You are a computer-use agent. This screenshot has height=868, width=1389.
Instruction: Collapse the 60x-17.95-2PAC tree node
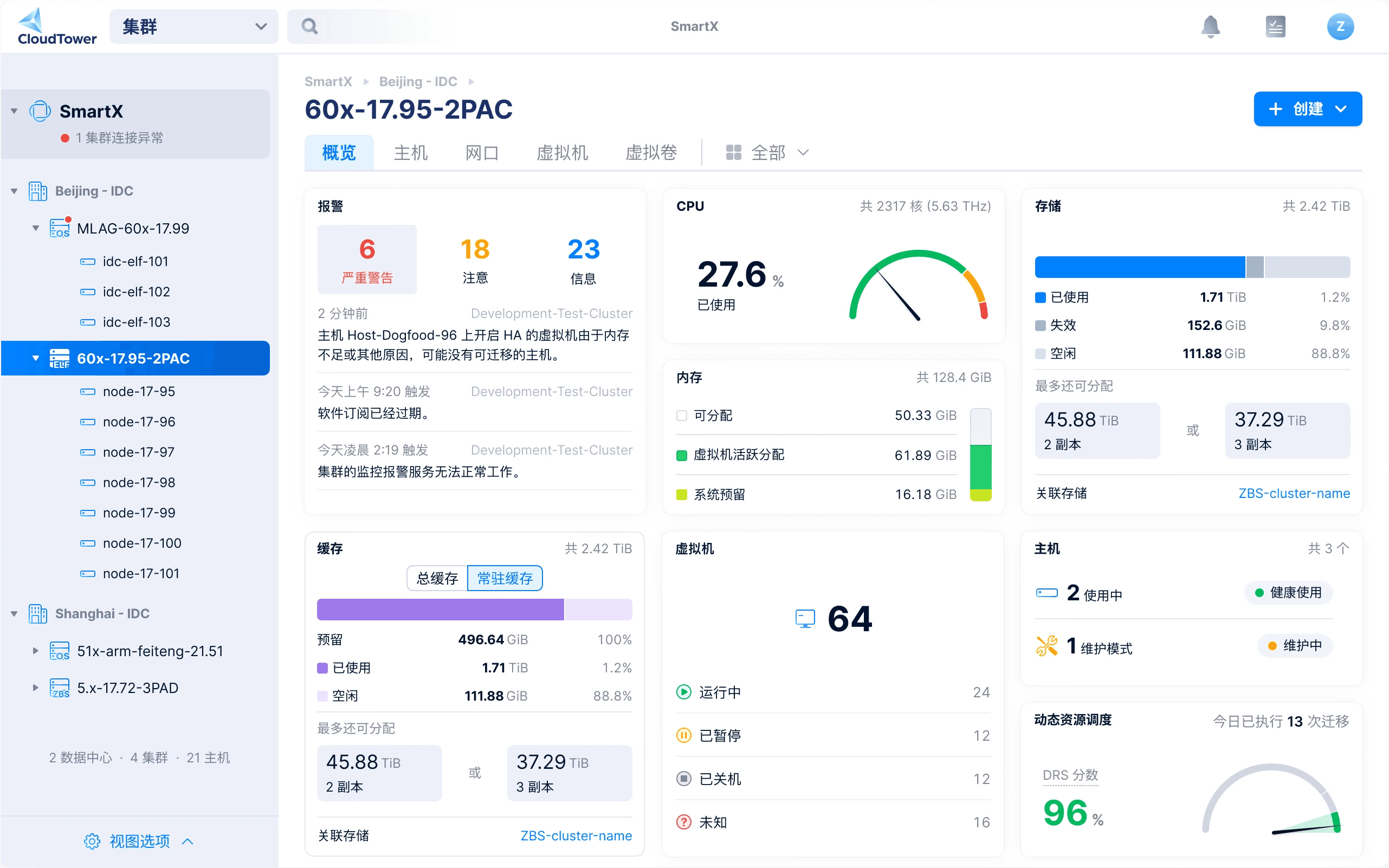point(36,358)
